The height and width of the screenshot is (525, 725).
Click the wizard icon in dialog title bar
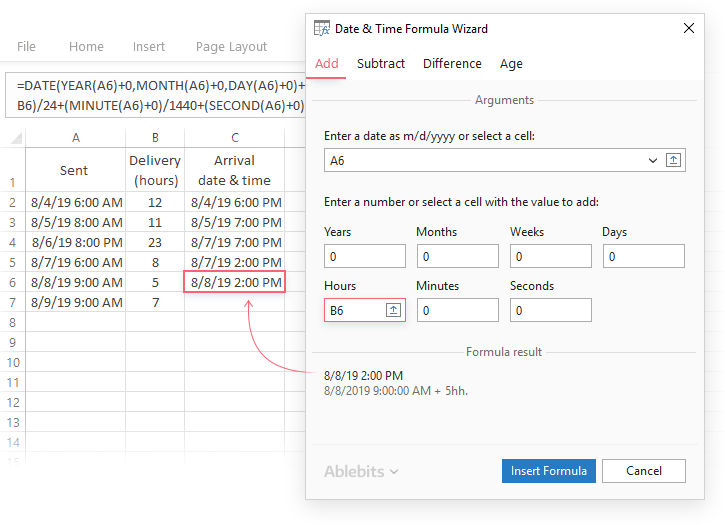322,29
